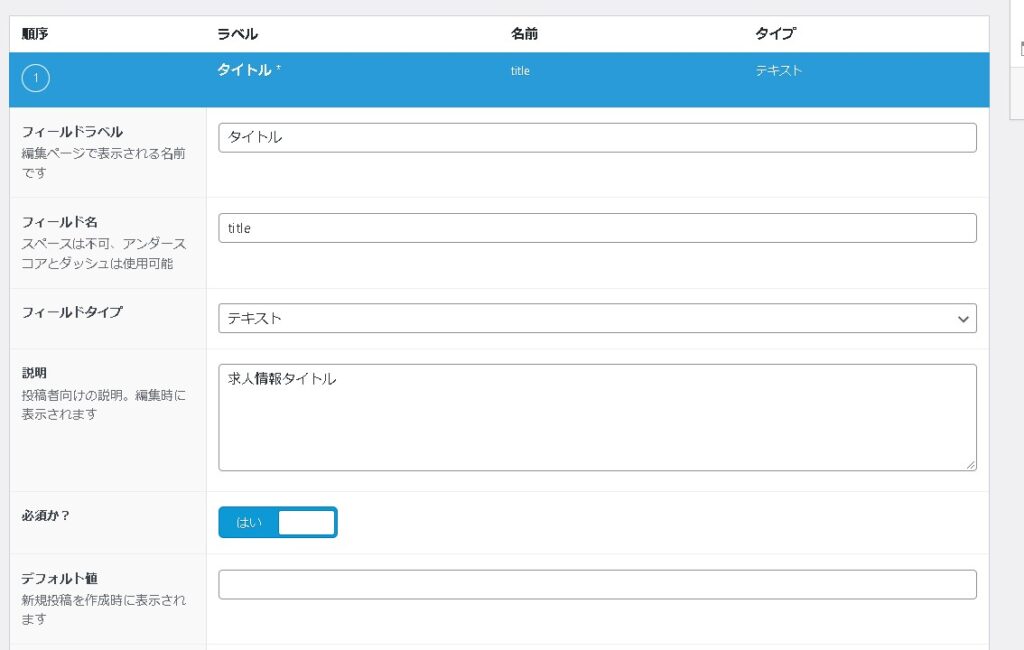Open the フィールドタイプ select box showing テキスト
Screen dimensions: 1024x650
pos(597,319)
